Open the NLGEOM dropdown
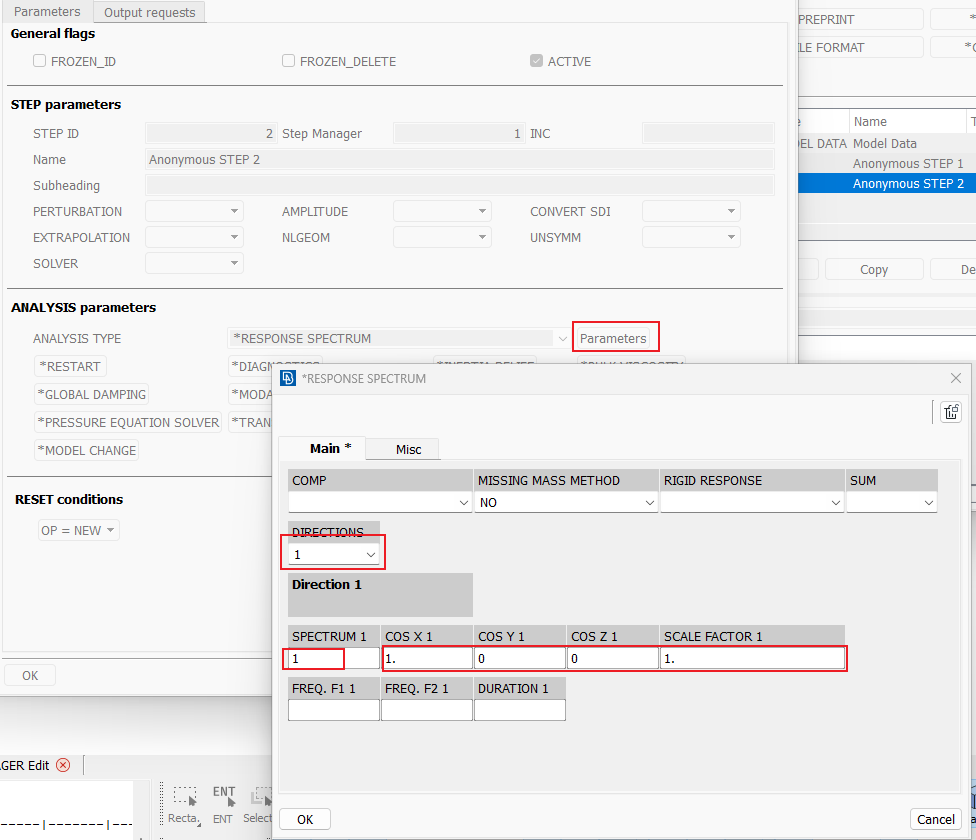This screenshot has height=840, width=976. click(x=442, y=237)
